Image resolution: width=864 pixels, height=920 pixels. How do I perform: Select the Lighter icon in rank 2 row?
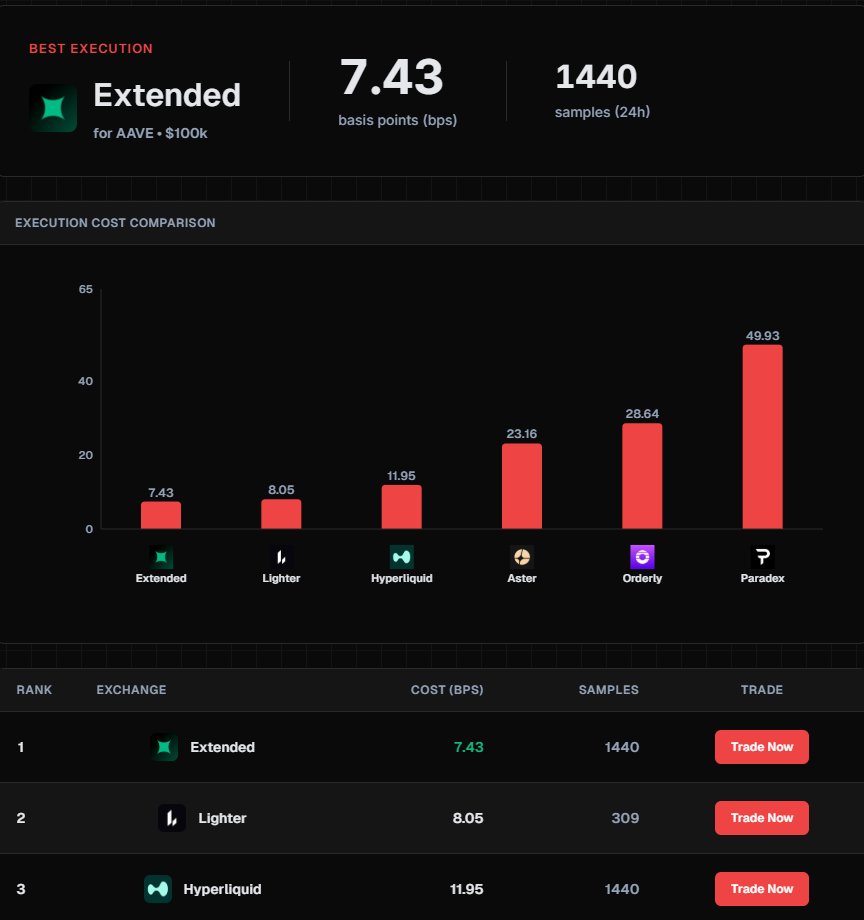click(172, 817)
